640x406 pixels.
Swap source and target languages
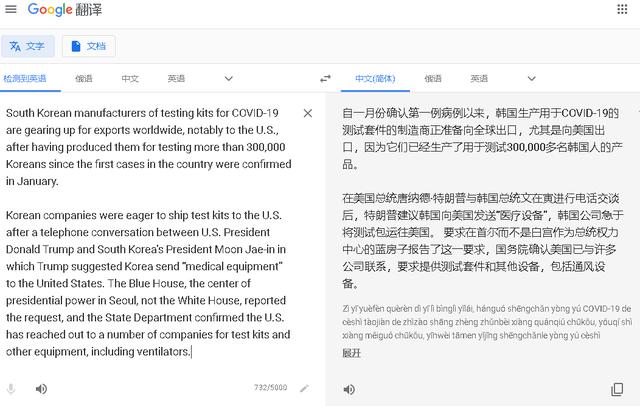tap(325, 78)
